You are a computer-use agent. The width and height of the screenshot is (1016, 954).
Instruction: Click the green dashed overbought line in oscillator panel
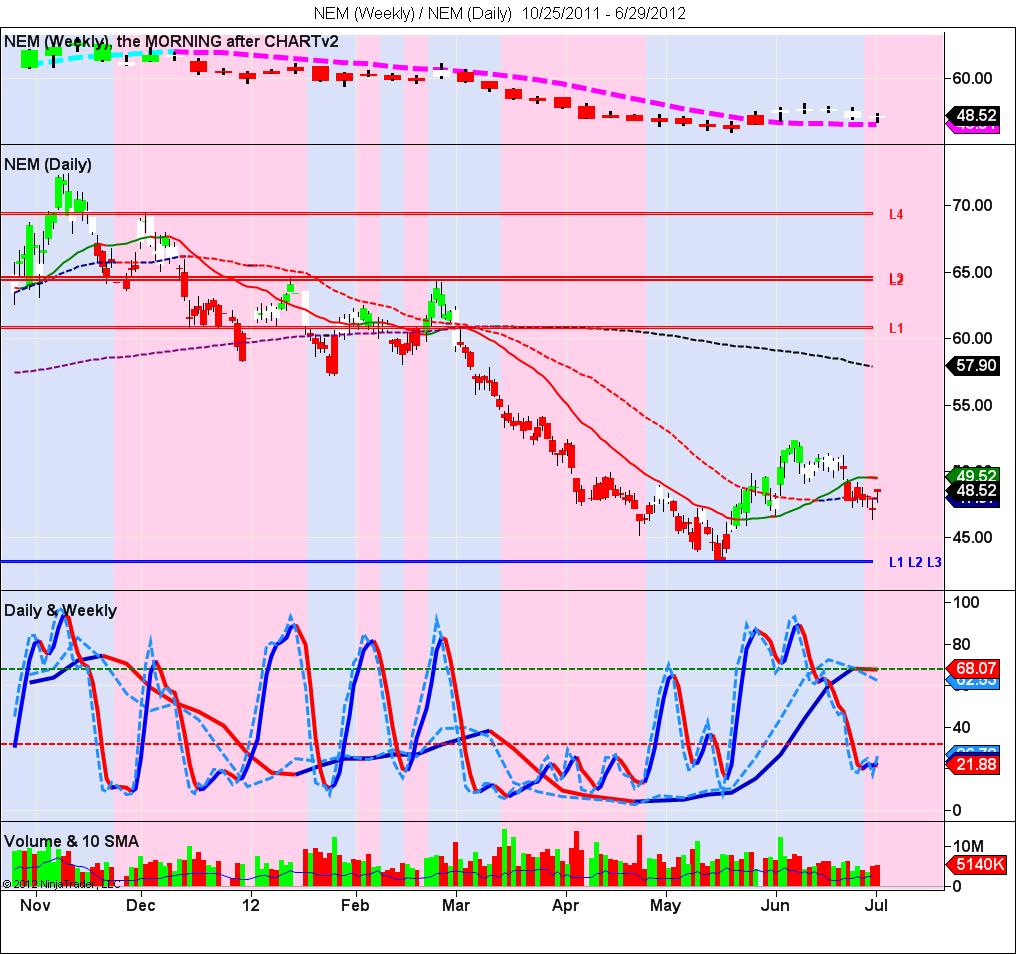tap(472, 669)
